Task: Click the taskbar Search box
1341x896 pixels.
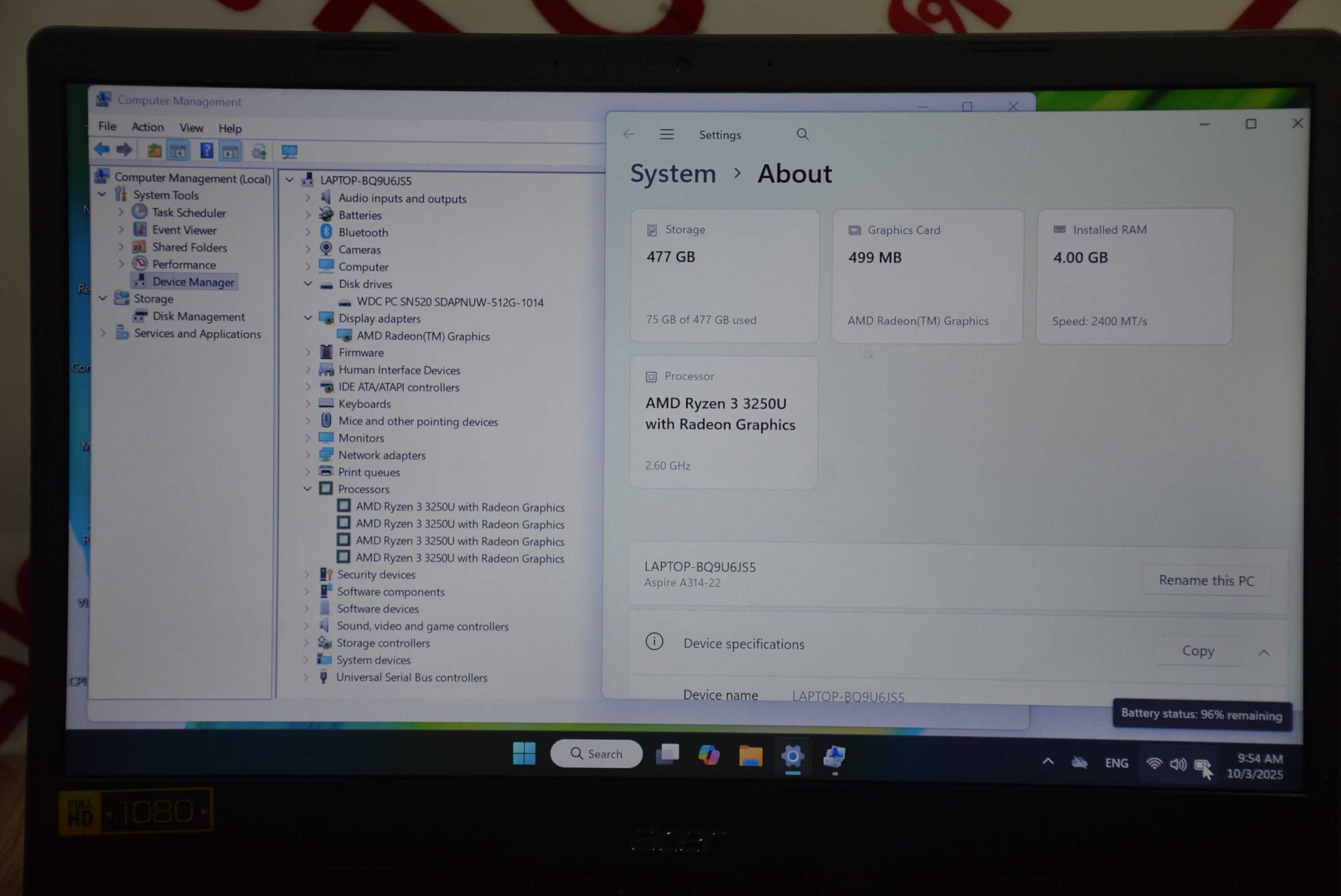Action: coord(596,754)
